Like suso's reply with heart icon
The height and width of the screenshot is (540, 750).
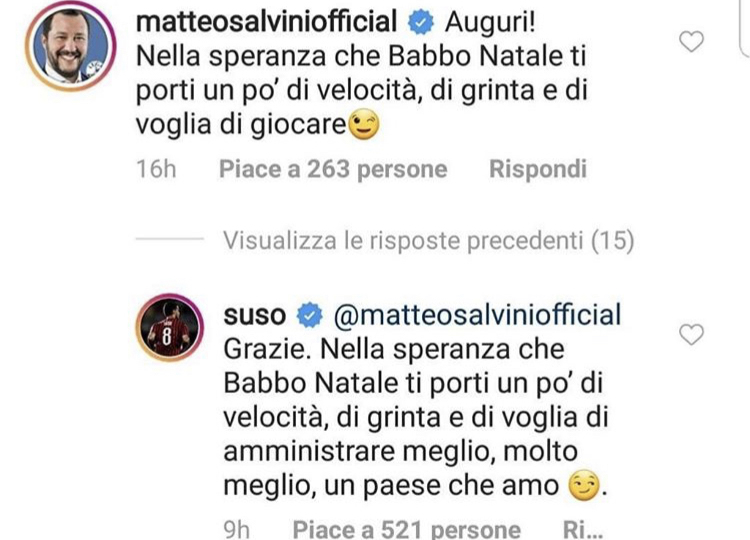691,334
